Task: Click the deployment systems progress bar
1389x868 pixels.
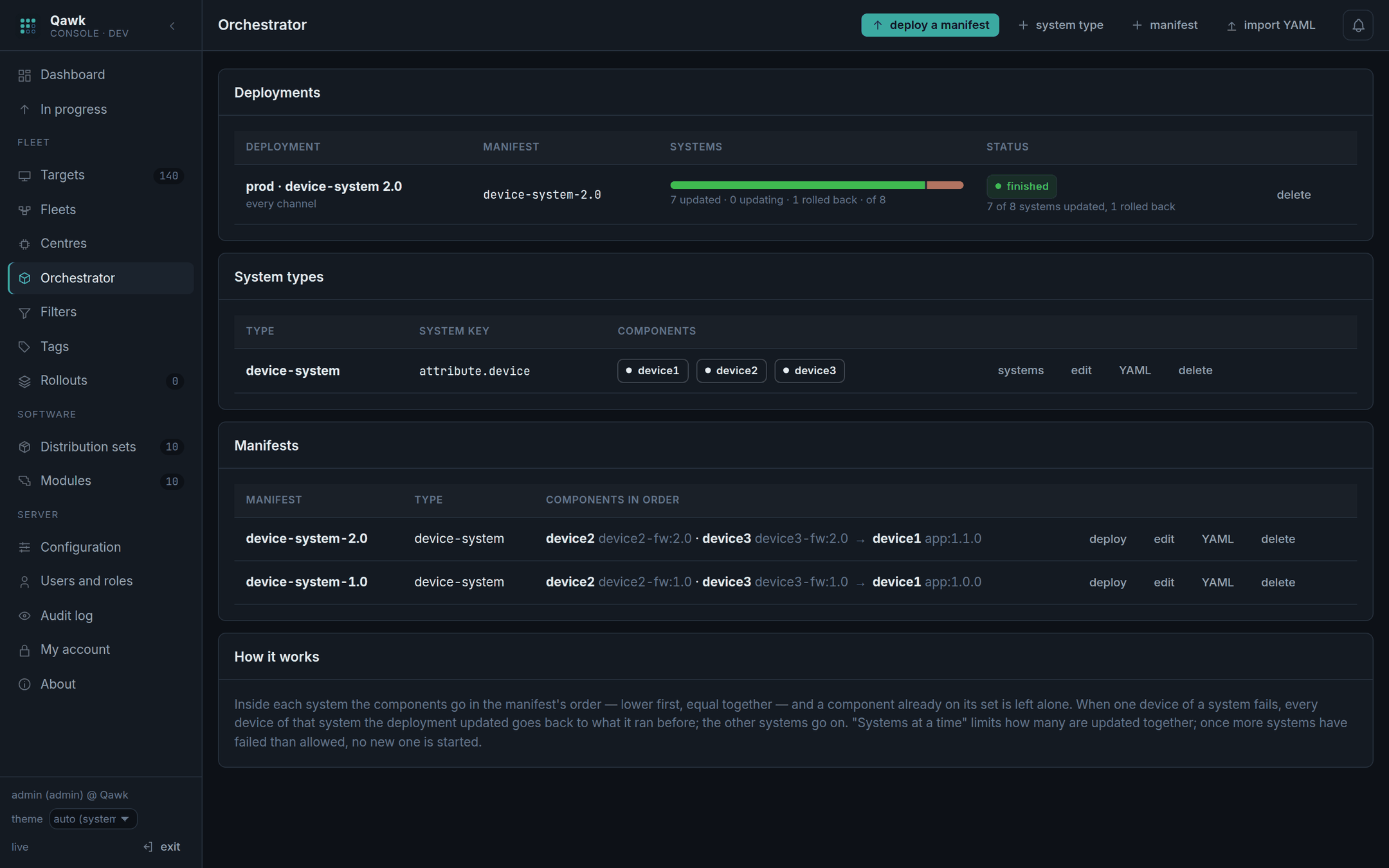Action: click(x=817, y=185)
